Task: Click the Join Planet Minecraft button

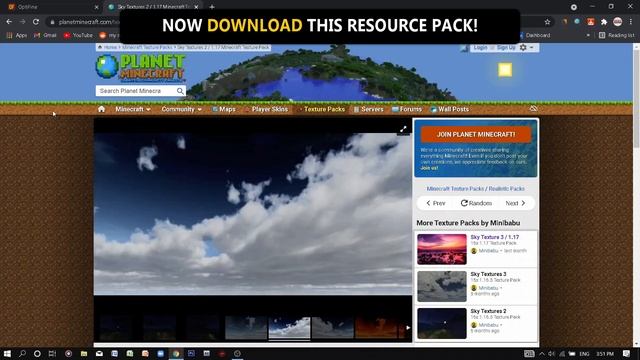Action: click(x=476, y=134)
